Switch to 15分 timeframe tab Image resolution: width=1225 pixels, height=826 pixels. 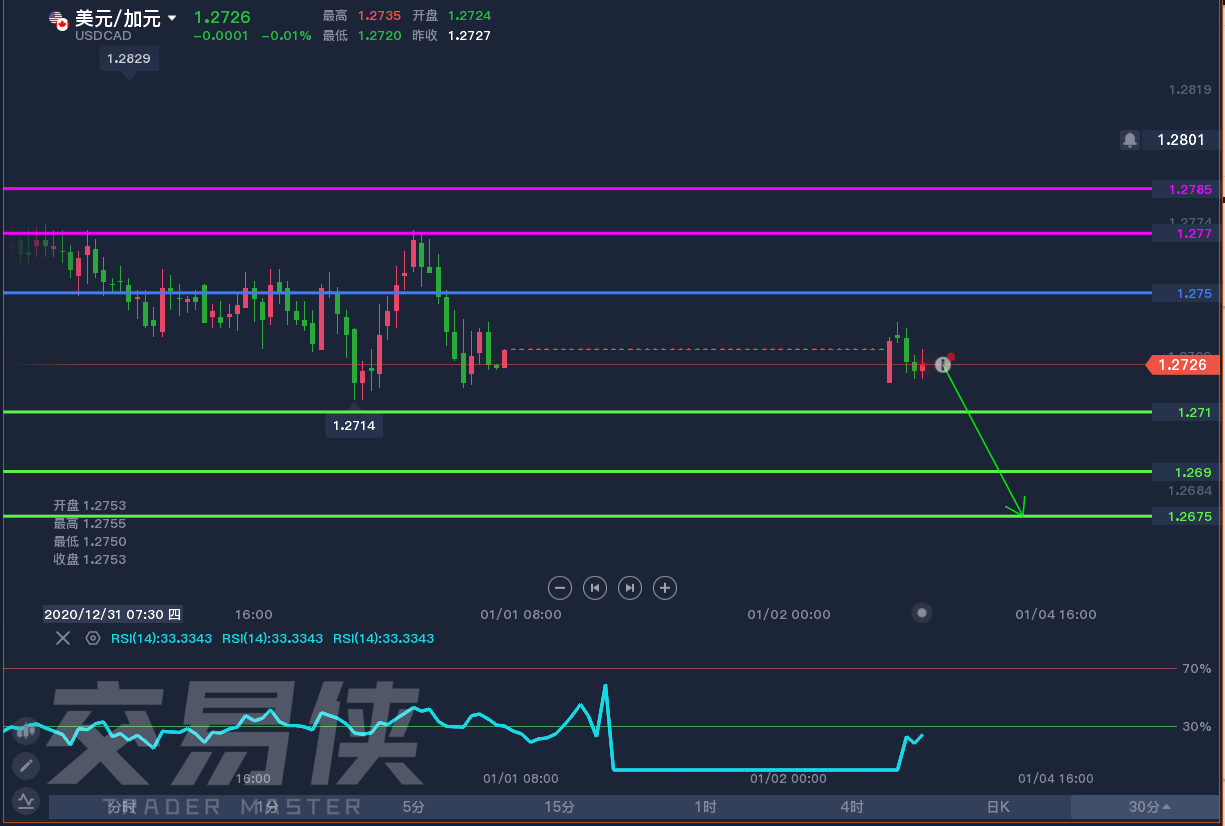tap(560, 806)
